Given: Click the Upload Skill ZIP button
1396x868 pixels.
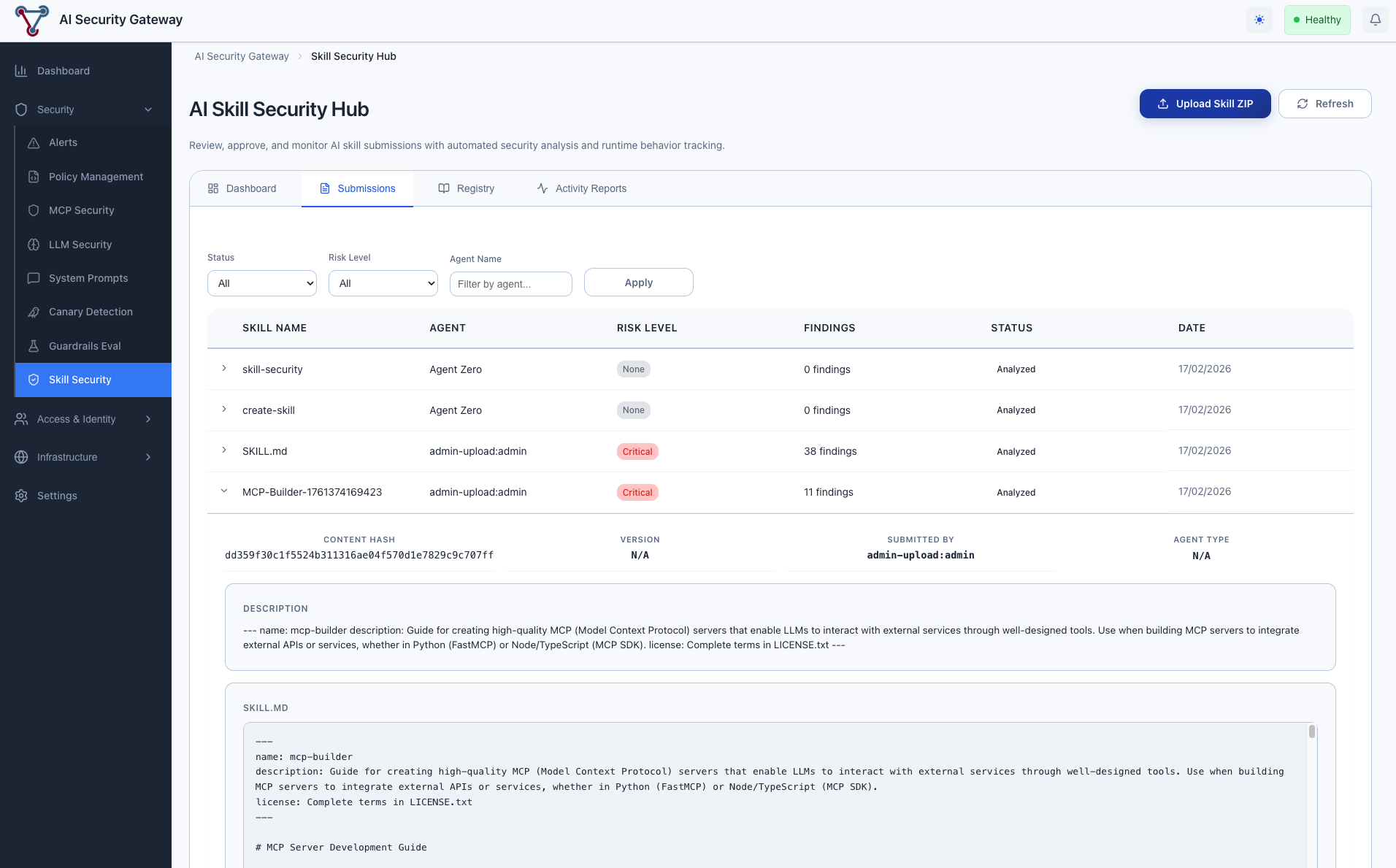Looking at the screenshot, I should coord(1205,104).
